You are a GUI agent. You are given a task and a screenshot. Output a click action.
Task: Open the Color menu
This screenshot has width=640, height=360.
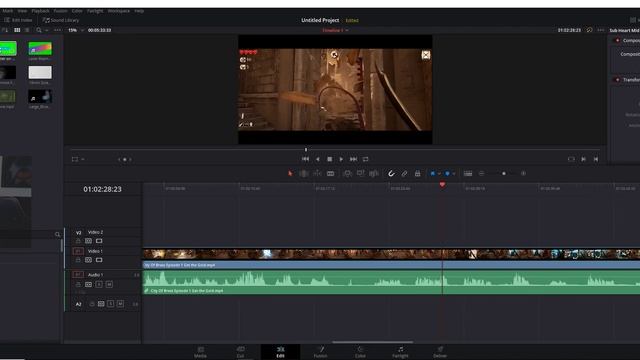pyautogui.click(x=77, y=11)
